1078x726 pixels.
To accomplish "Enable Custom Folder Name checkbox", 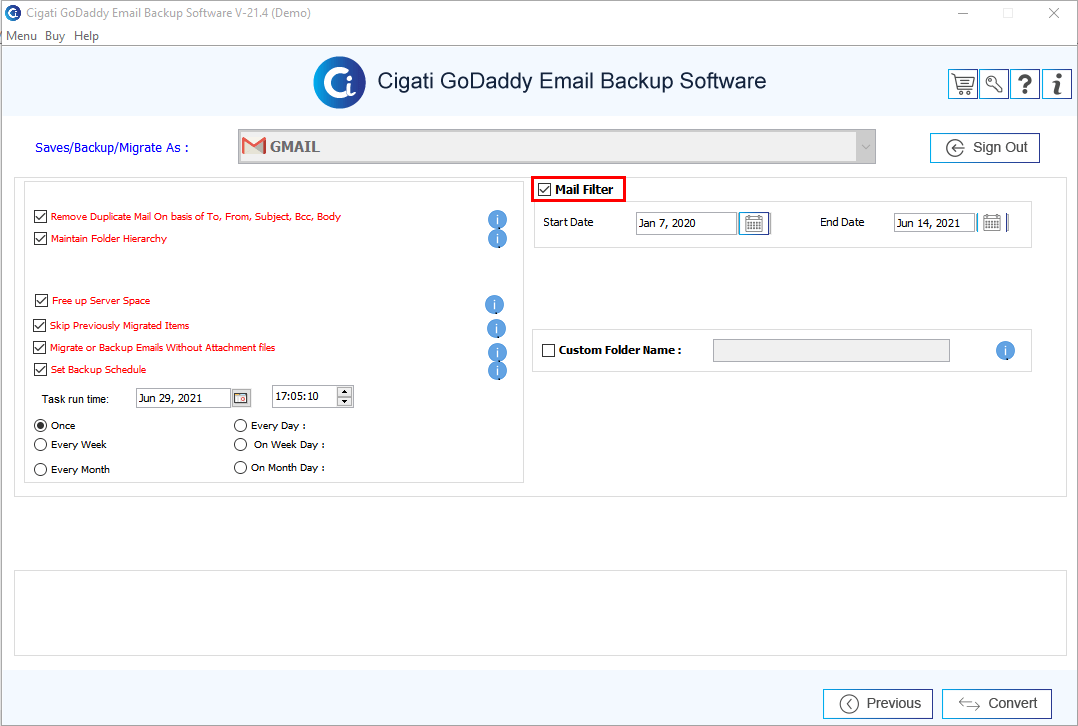I will pyautogui.click(x=549, y=351).
